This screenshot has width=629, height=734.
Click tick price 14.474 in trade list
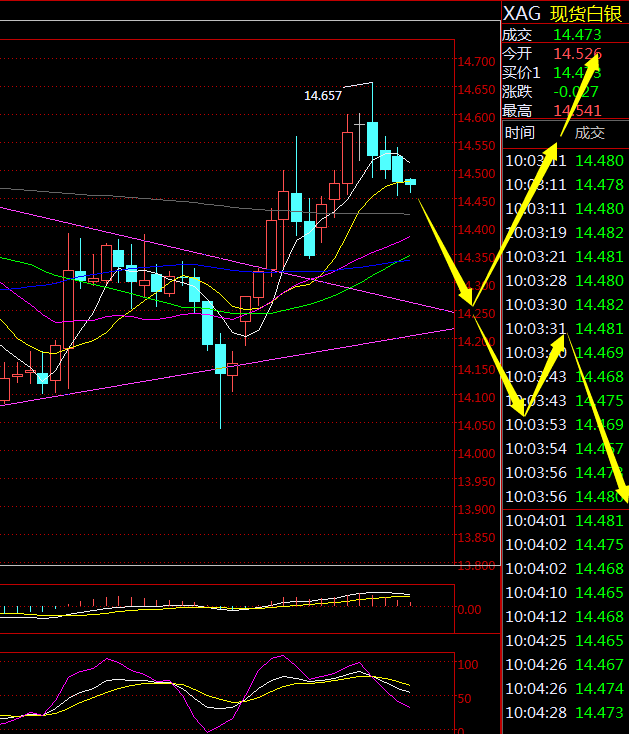point(600,689)
